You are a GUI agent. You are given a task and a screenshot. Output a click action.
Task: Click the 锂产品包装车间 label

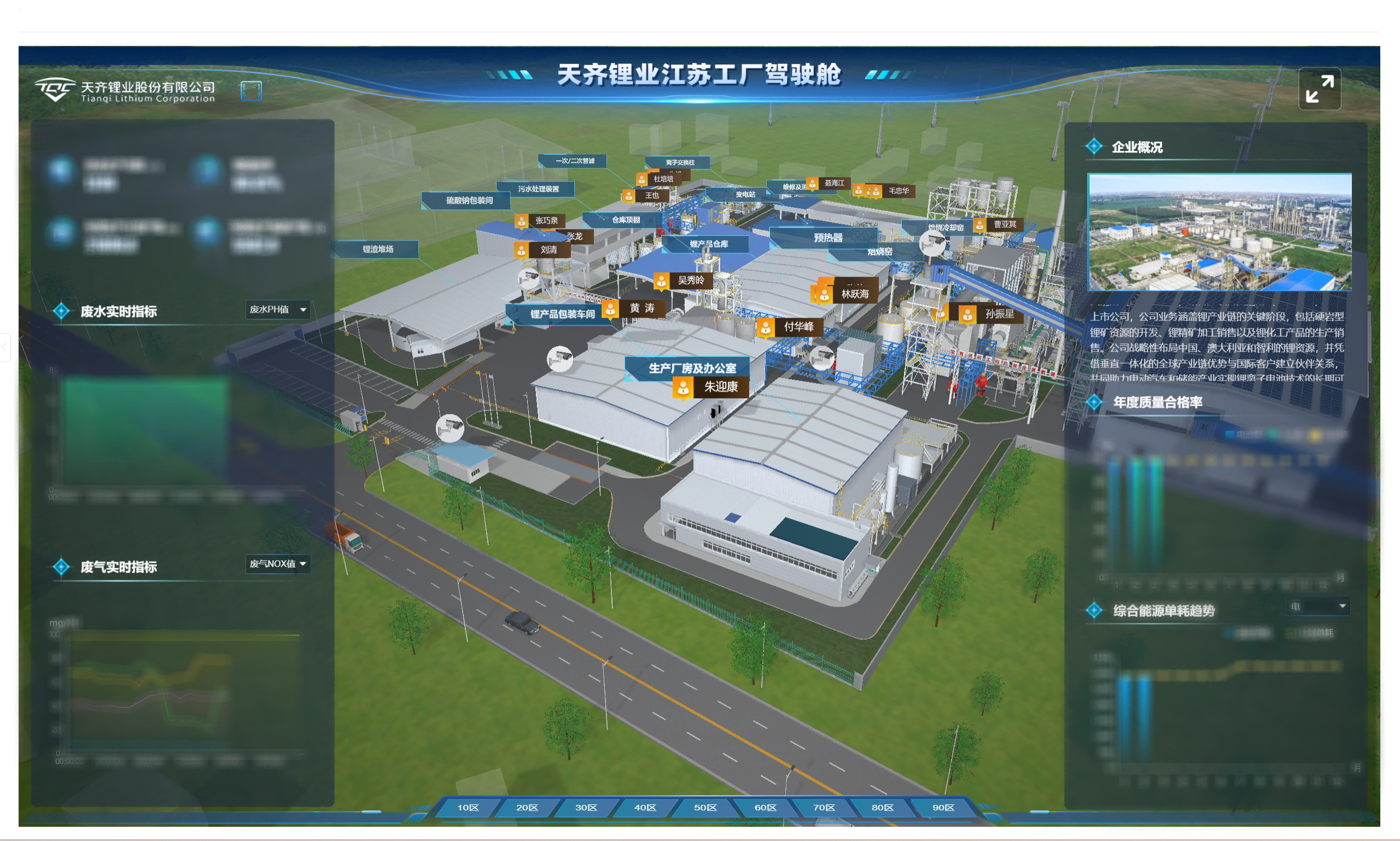(562, 314)
